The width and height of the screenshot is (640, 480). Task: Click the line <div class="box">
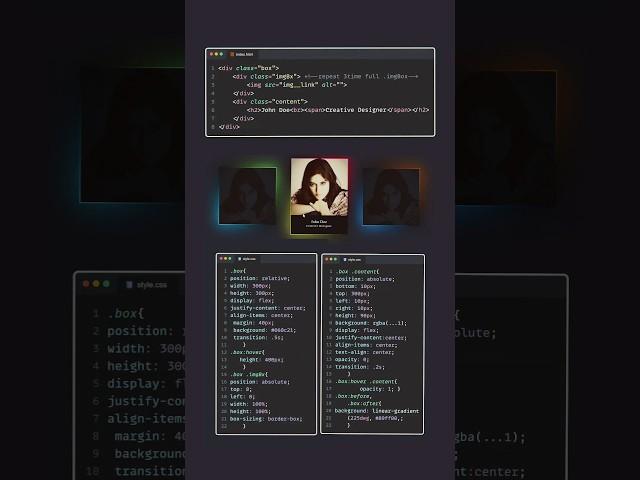(249, 68)
